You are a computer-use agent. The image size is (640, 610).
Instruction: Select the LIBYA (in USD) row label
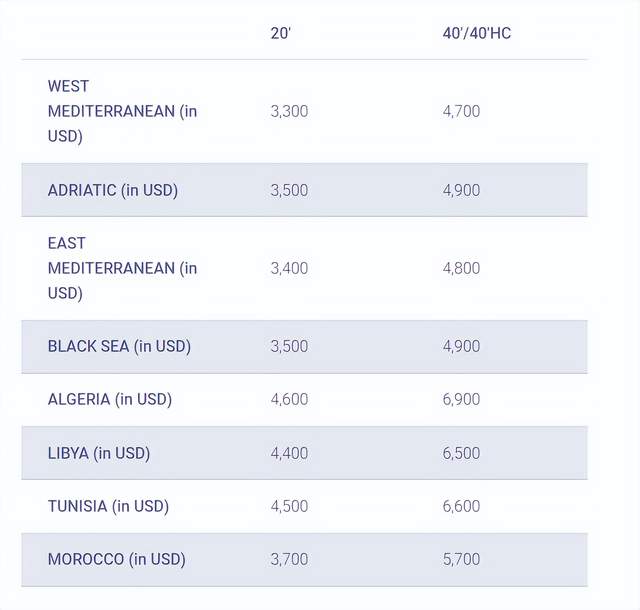click(99, 453)
